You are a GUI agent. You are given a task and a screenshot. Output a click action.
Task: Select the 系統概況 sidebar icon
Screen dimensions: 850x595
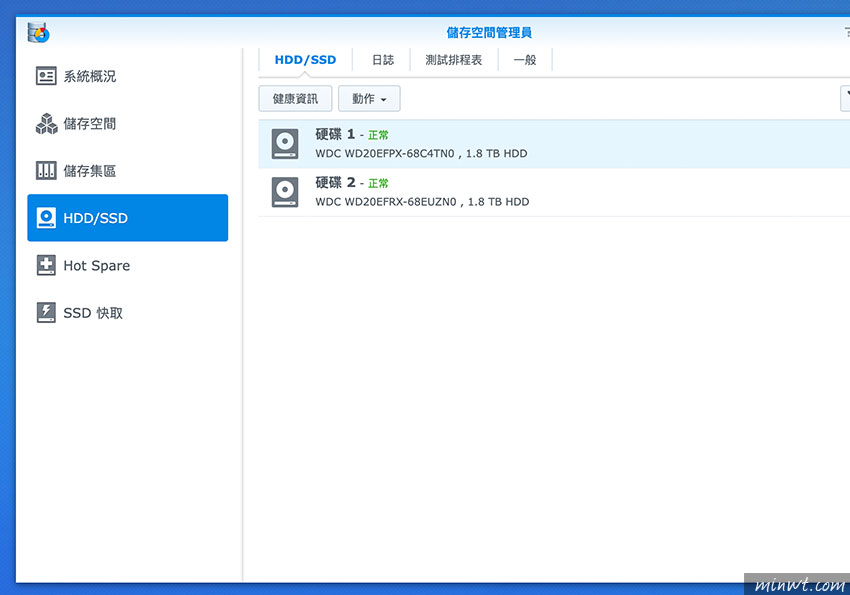pos(47,75)
